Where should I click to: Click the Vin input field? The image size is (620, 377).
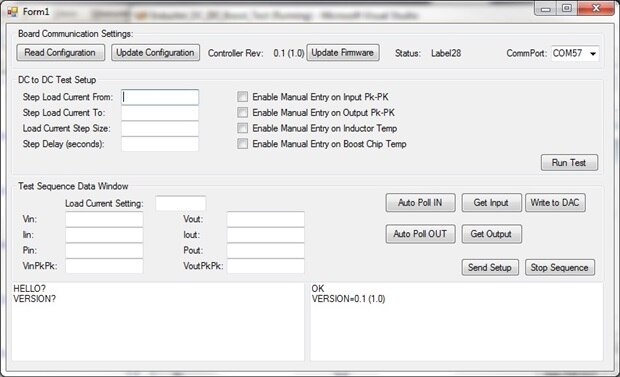(104, 219)
